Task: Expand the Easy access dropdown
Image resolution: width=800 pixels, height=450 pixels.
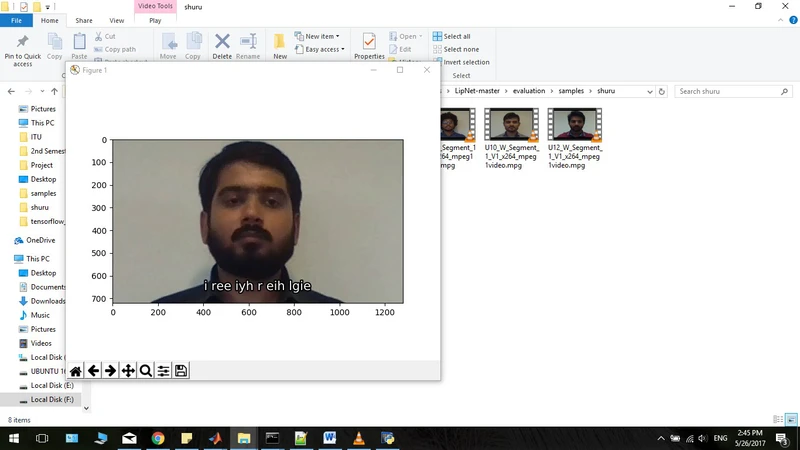Action: click(324, 49)
